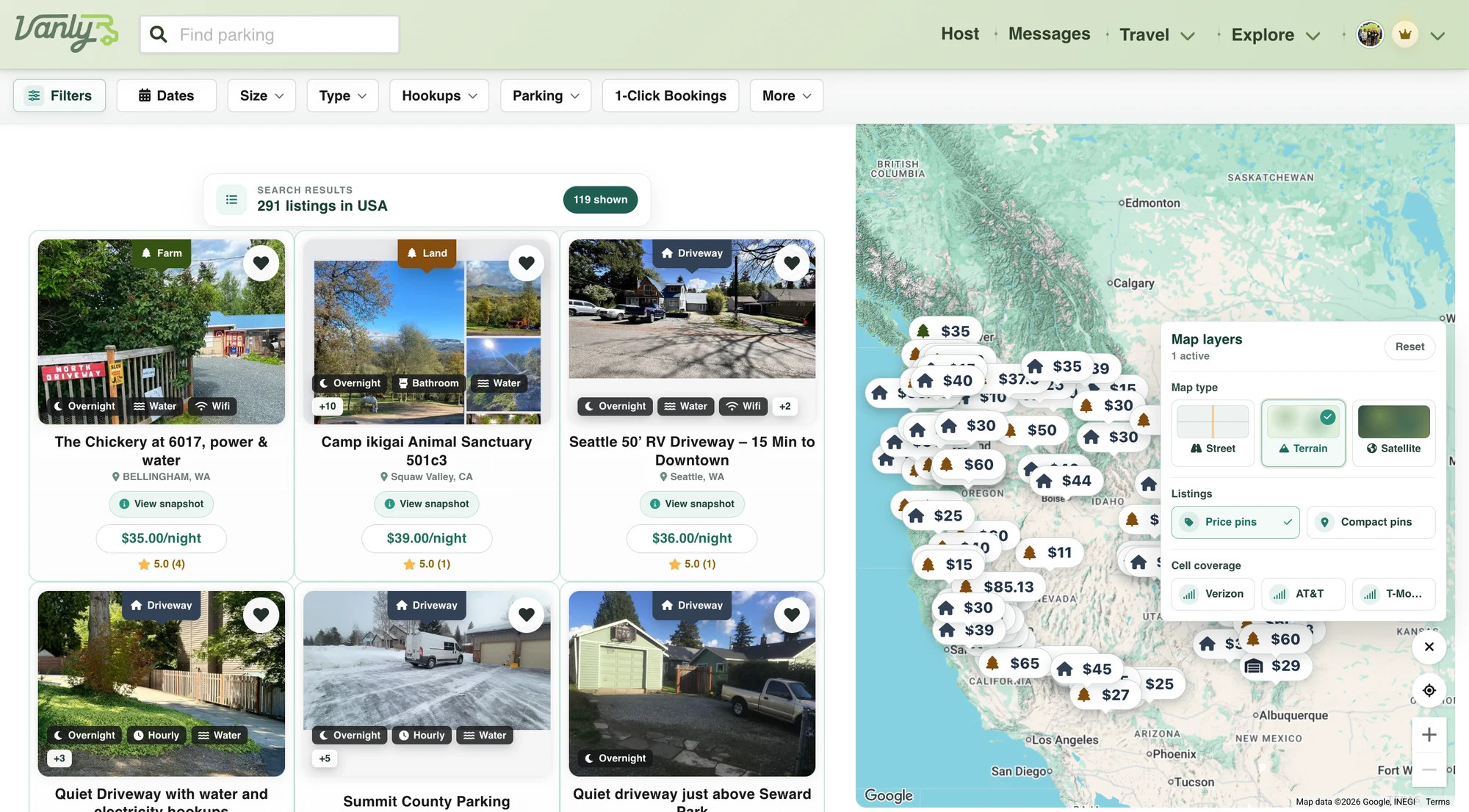Open the user profile avatar
This screenshot has width=1469, height=812.
click(1370, 35)
